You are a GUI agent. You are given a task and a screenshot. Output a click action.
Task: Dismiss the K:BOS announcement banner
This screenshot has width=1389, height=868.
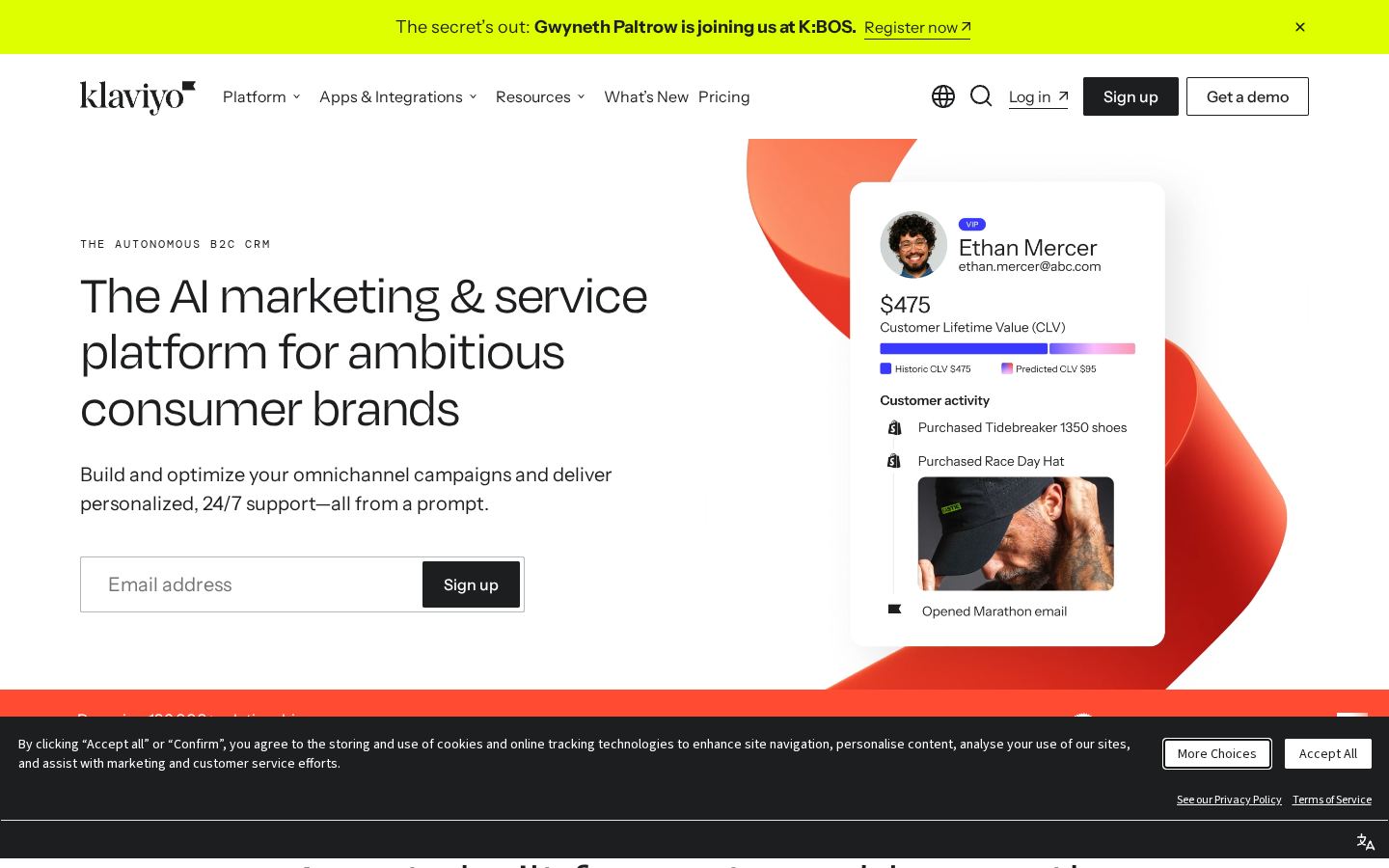click(1300, 27)
